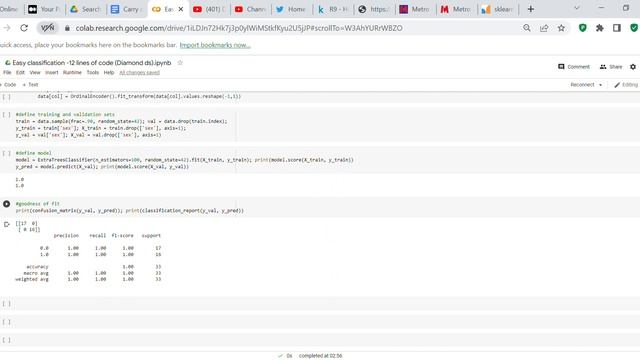Switch to the first Metro tab
640x360 pixels.
point(415,9)
